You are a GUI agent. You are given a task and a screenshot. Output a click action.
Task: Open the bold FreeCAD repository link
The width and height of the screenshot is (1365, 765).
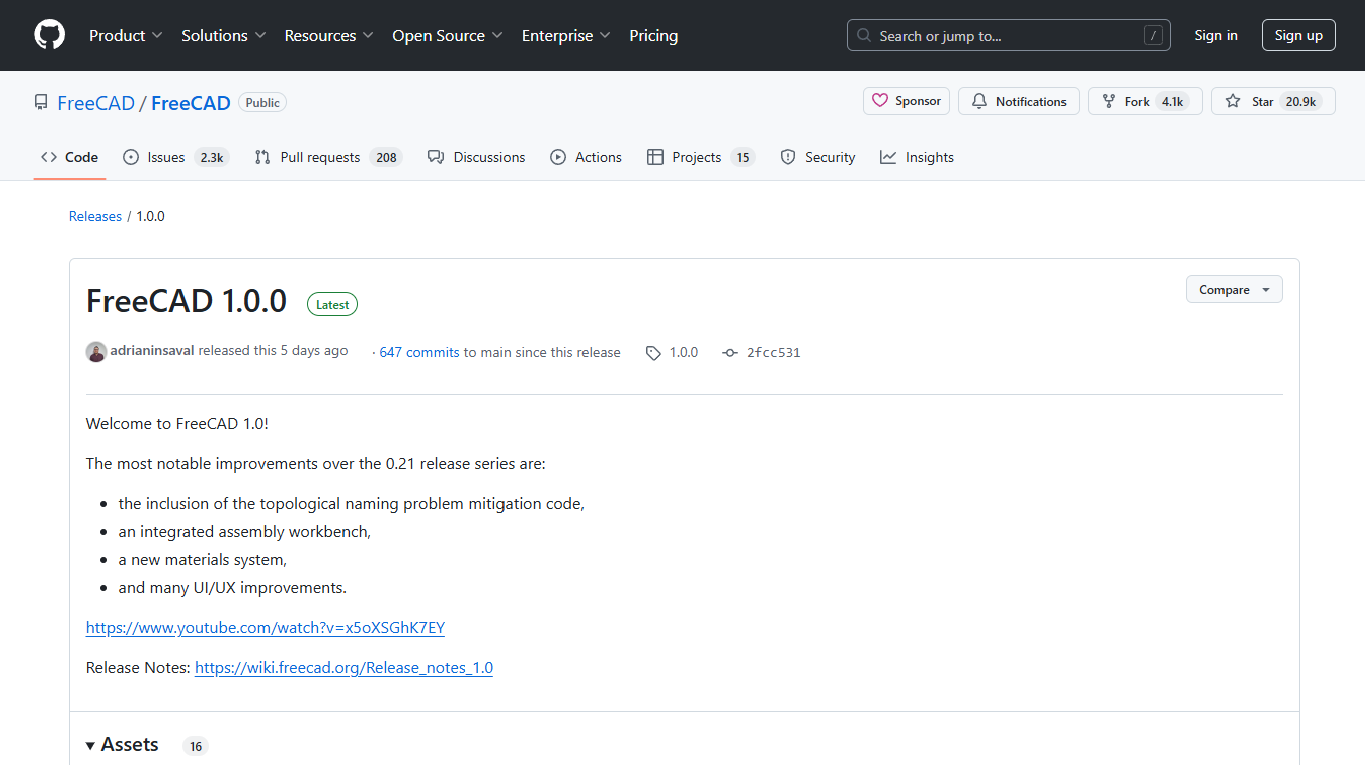pos(191,103)
